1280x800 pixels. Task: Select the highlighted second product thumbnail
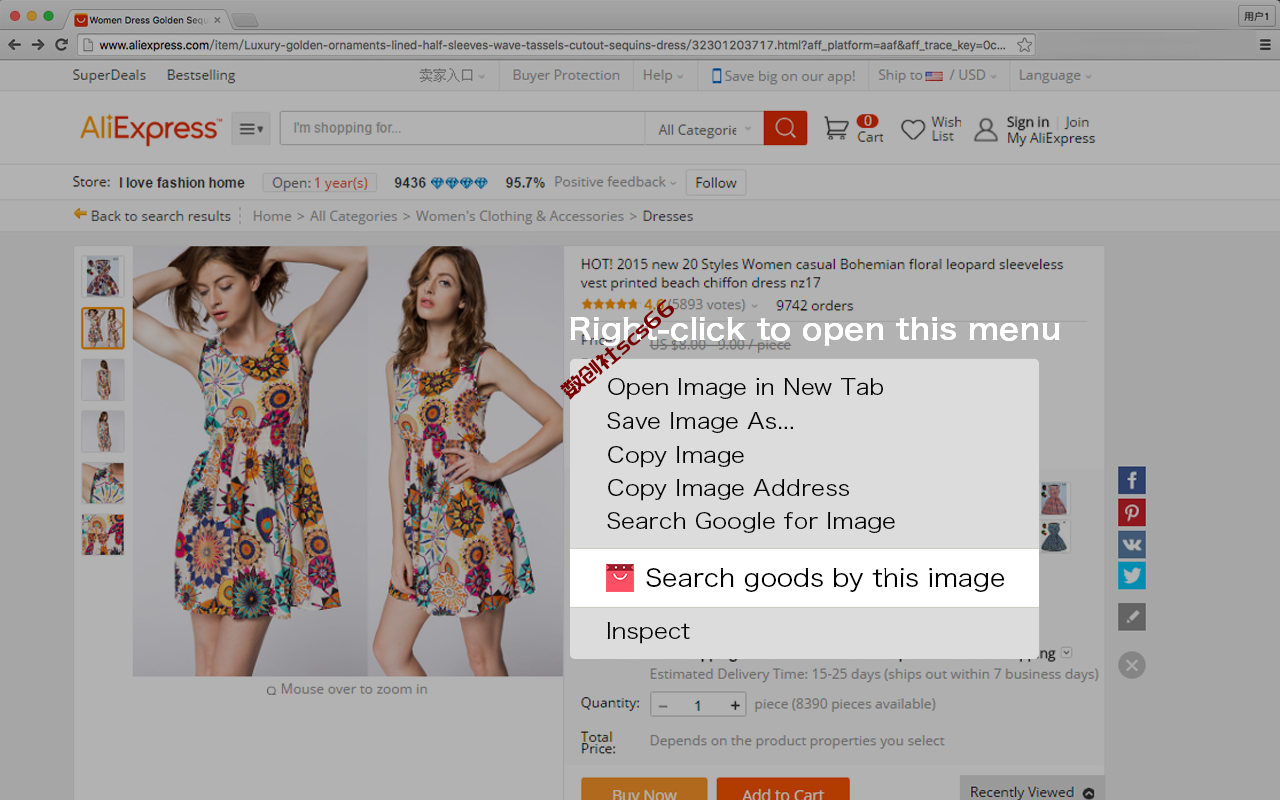point(103,328)
